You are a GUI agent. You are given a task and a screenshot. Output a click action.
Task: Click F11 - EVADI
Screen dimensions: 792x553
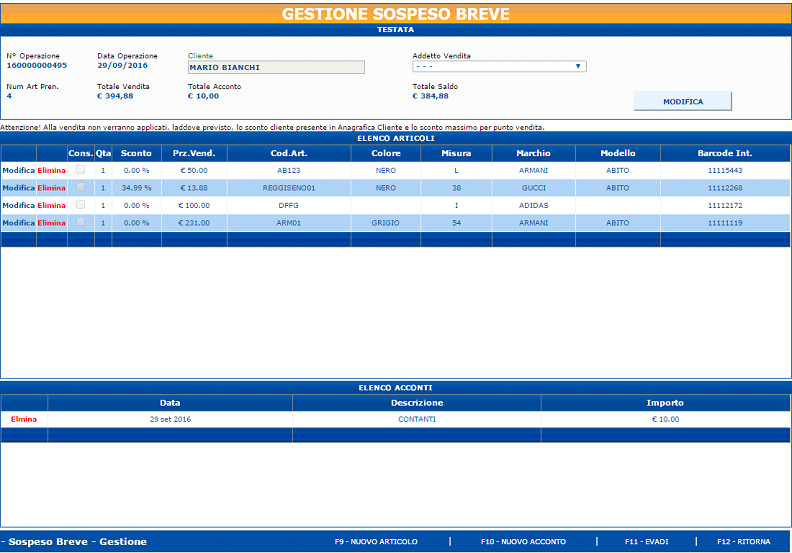(646, 541)
